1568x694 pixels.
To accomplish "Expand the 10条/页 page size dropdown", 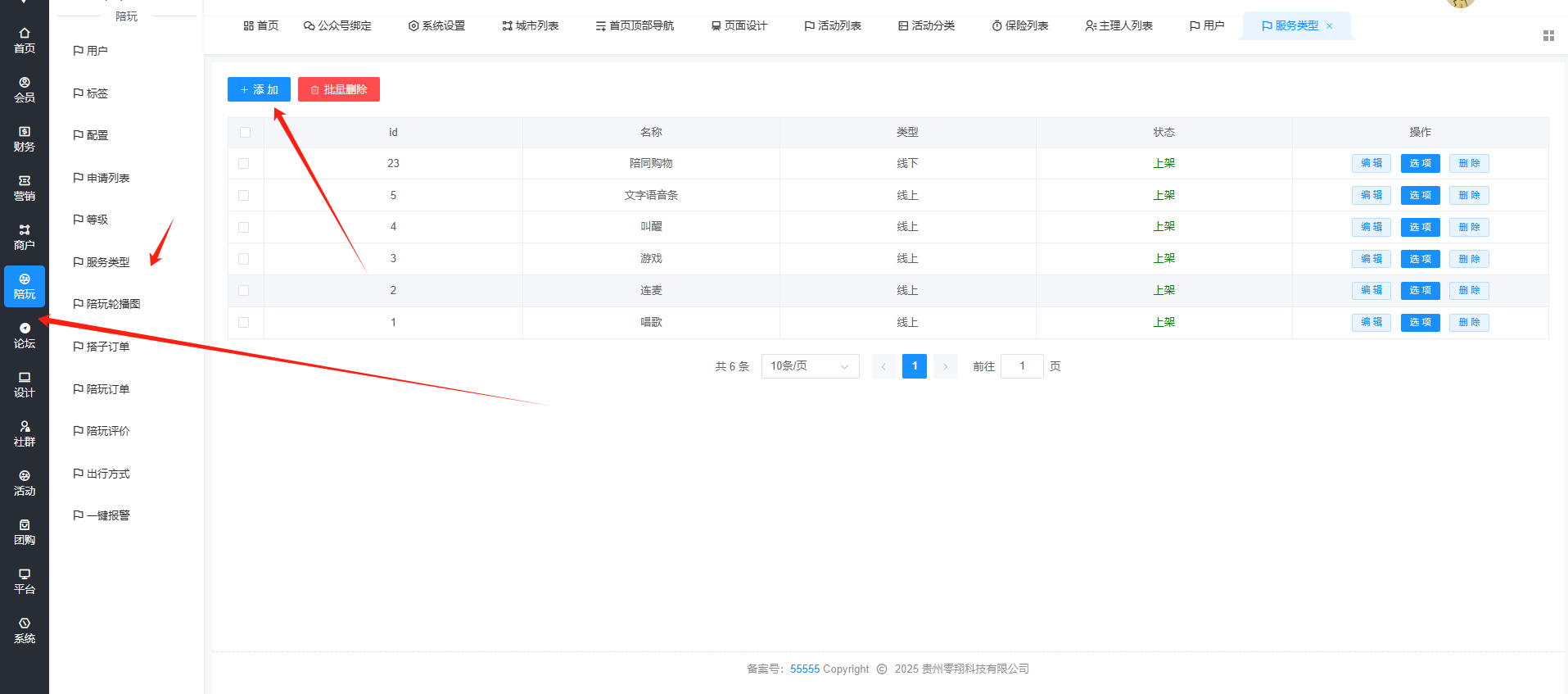I will point(810,366).
